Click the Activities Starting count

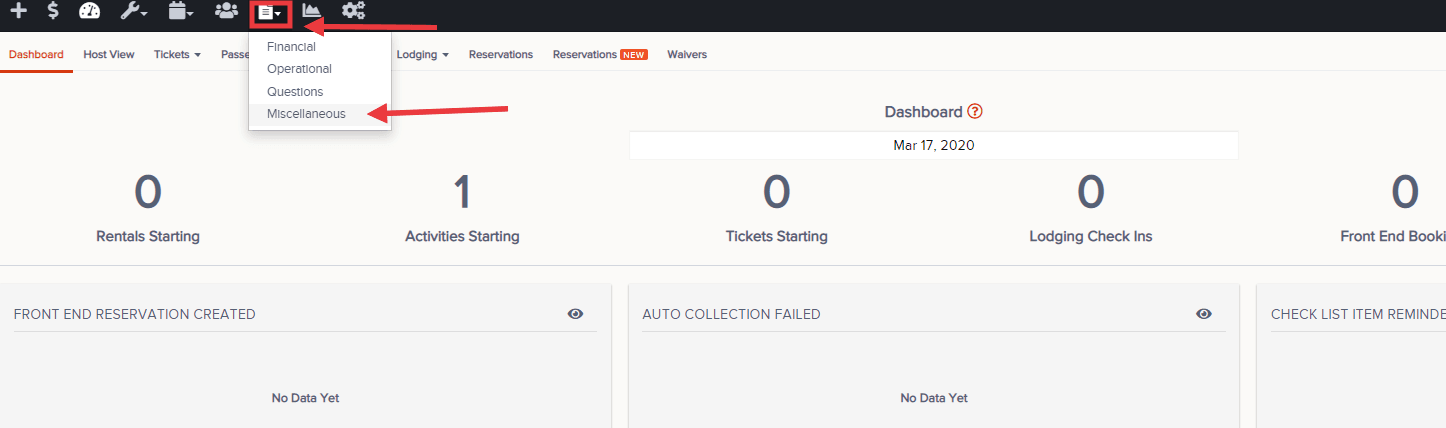point(462,192)
